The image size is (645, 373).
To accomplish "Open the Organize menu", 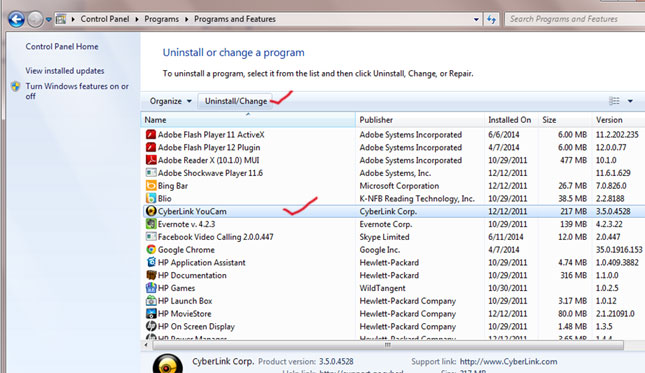I will tap(170, 101).
